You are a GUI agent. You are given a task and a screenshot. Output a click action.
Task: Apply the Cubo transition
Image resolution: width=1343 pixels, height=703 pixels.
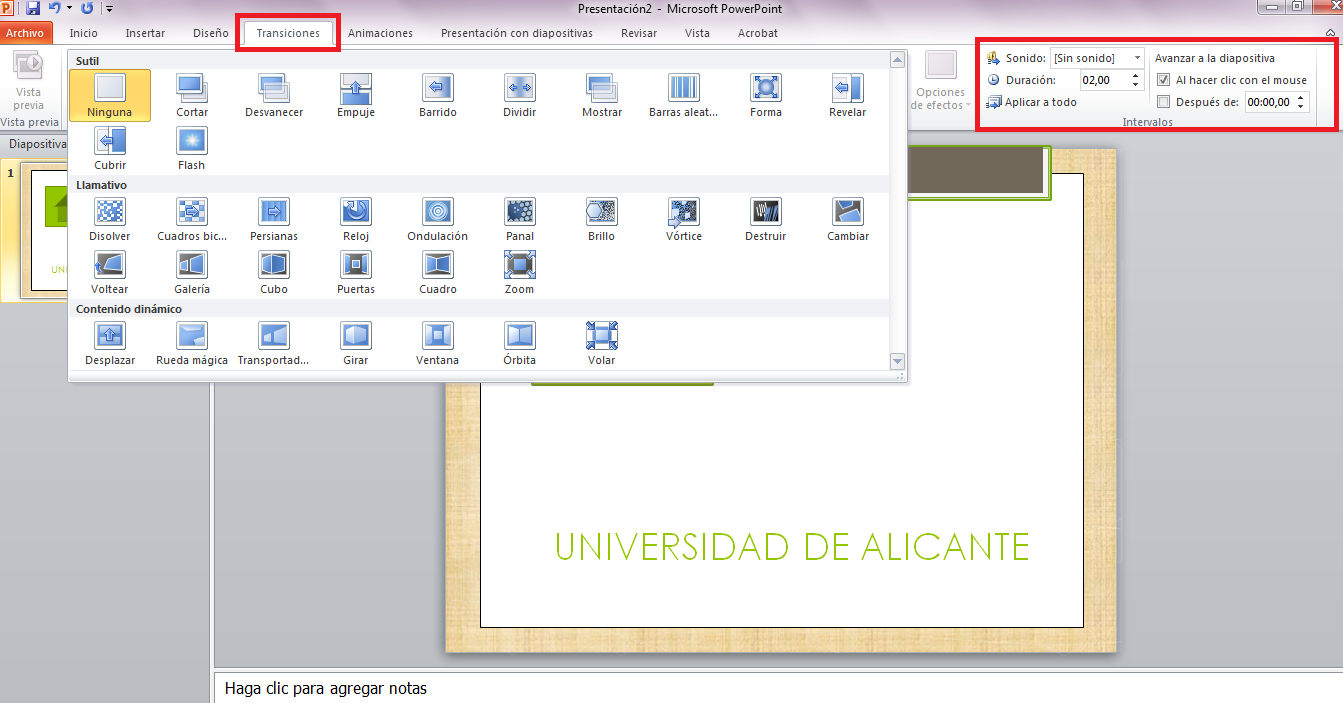pyautogui.click(x=274, y=272)
